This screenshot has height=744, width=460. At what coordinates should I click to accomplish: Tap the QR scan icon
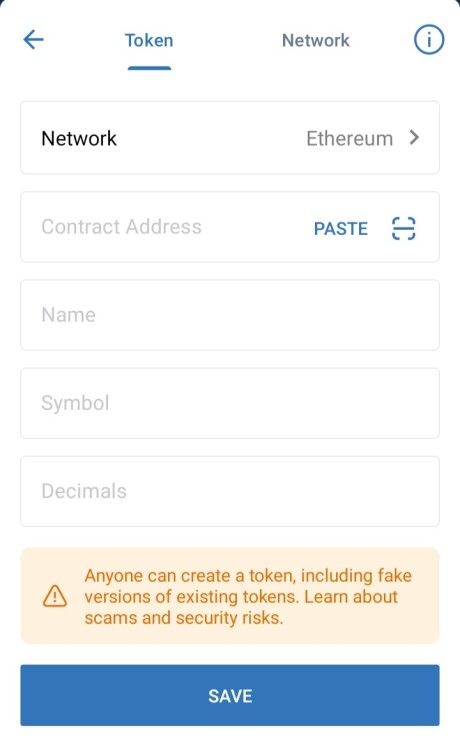[x=404, y=228]
